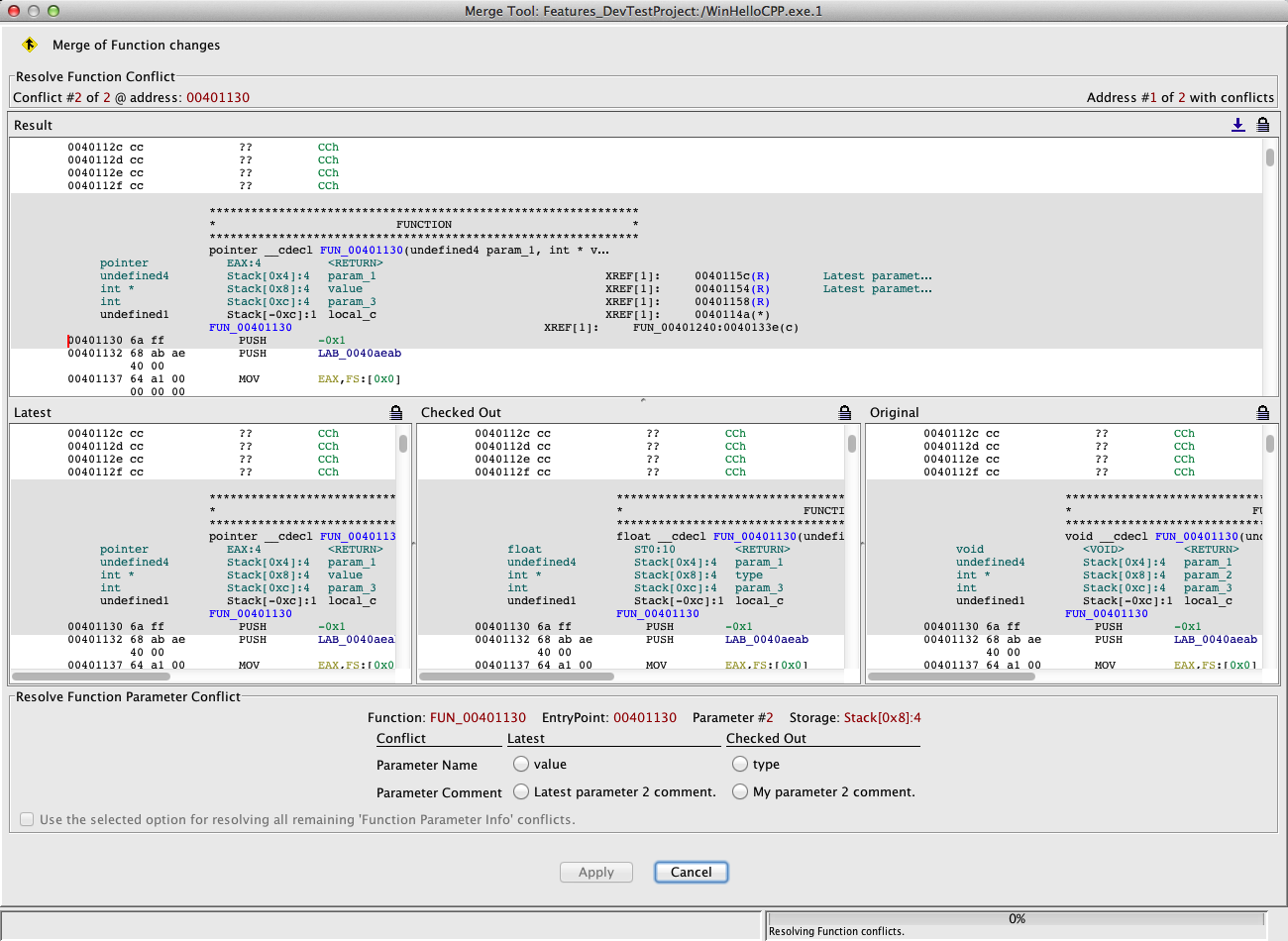Screen dimensions: 1288x941
Task: Click divider handle between Checked Out and Original
Action: 863,543
